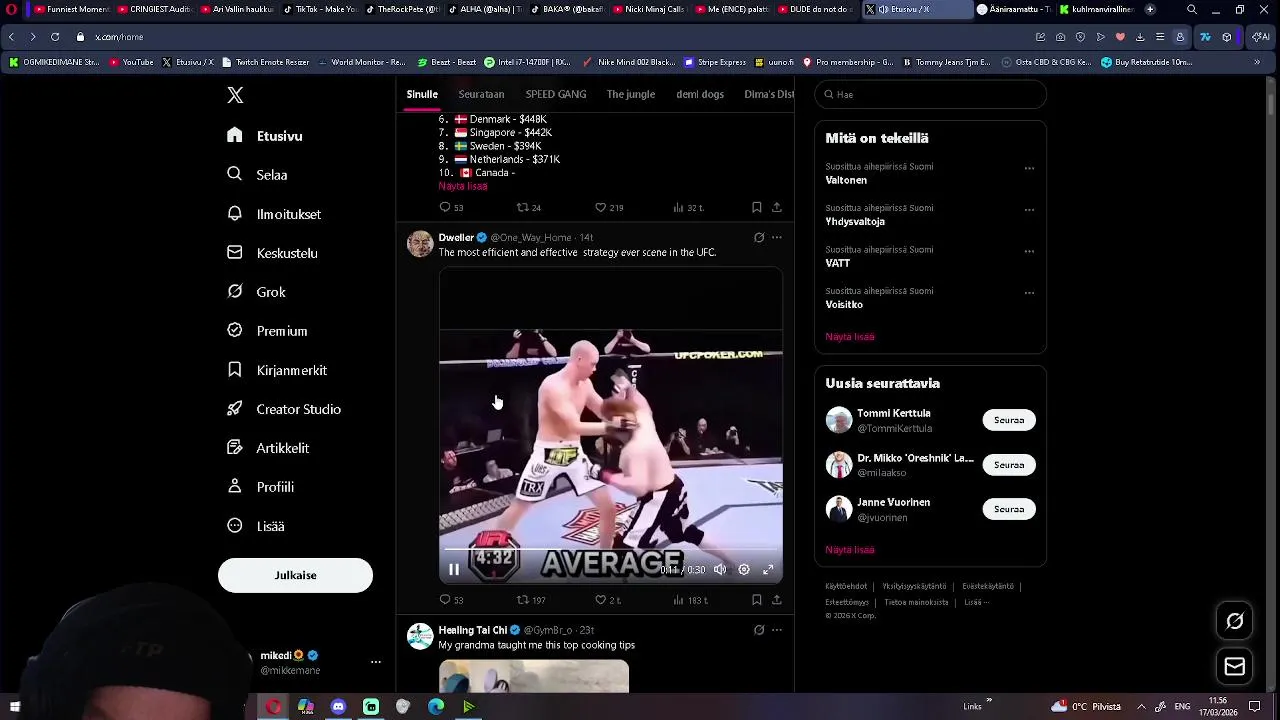Image resolution: width=1280 pixels, height=720 pixels.
Task: View analytics of Dweller's post (183 t.)
Action: click(x=690, y=600)
